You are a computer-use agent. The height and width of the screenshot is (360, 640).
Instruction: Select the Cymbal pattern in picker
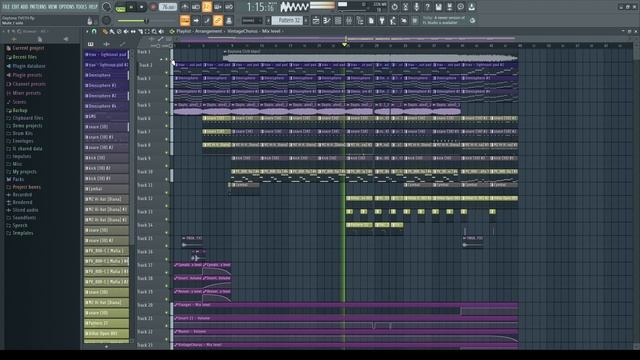106,189
